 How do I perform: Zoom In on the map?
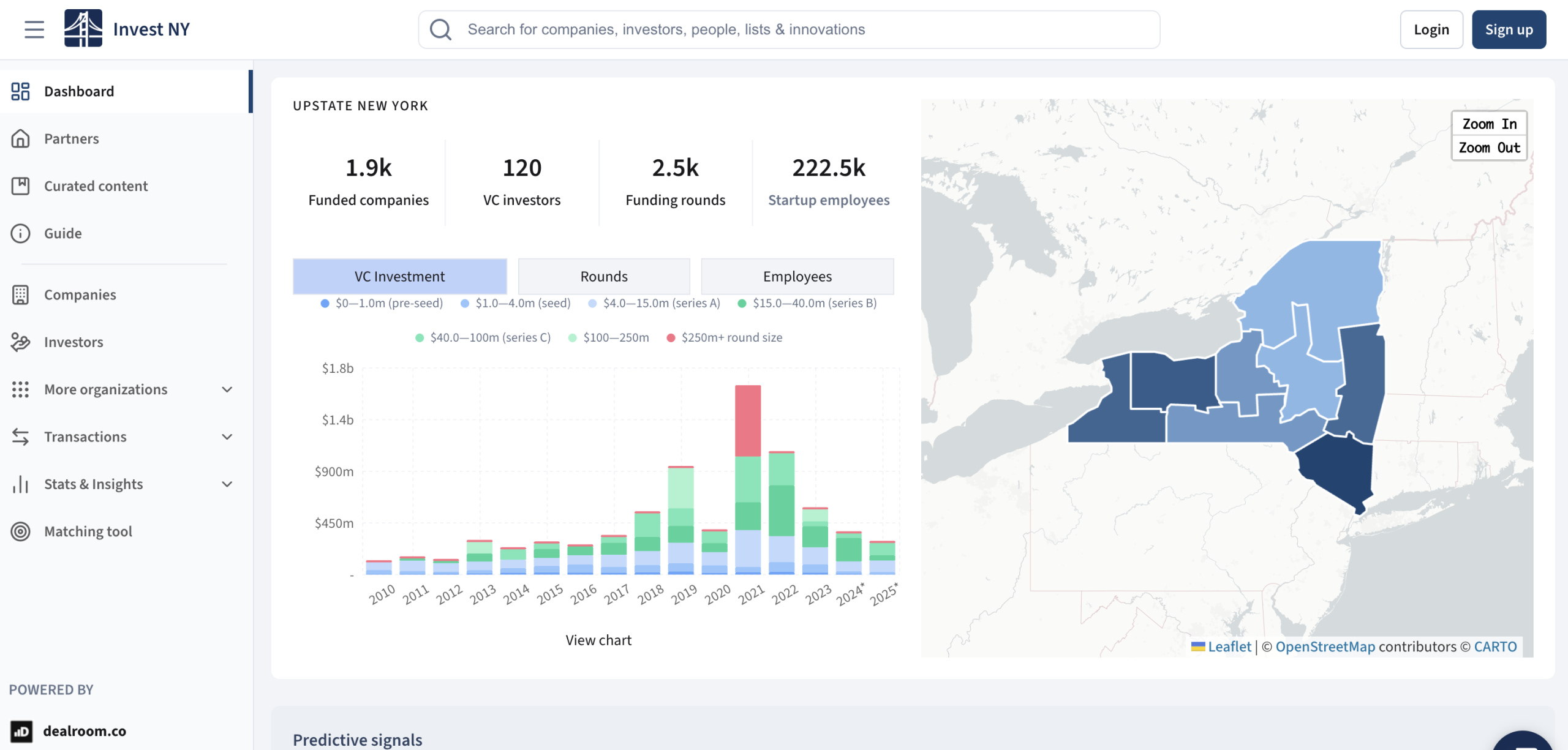pos(1489,124)
